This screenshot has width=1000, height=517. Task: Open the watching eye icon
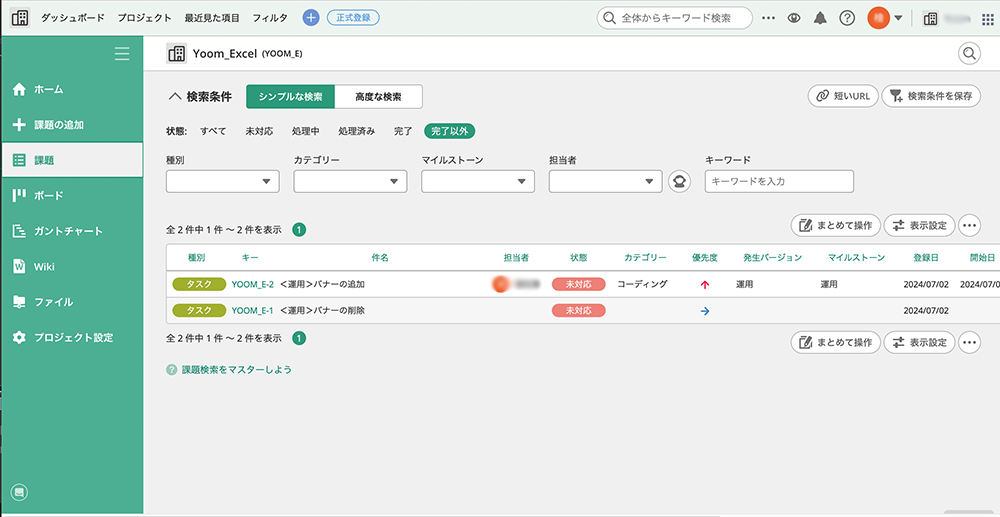794,18
